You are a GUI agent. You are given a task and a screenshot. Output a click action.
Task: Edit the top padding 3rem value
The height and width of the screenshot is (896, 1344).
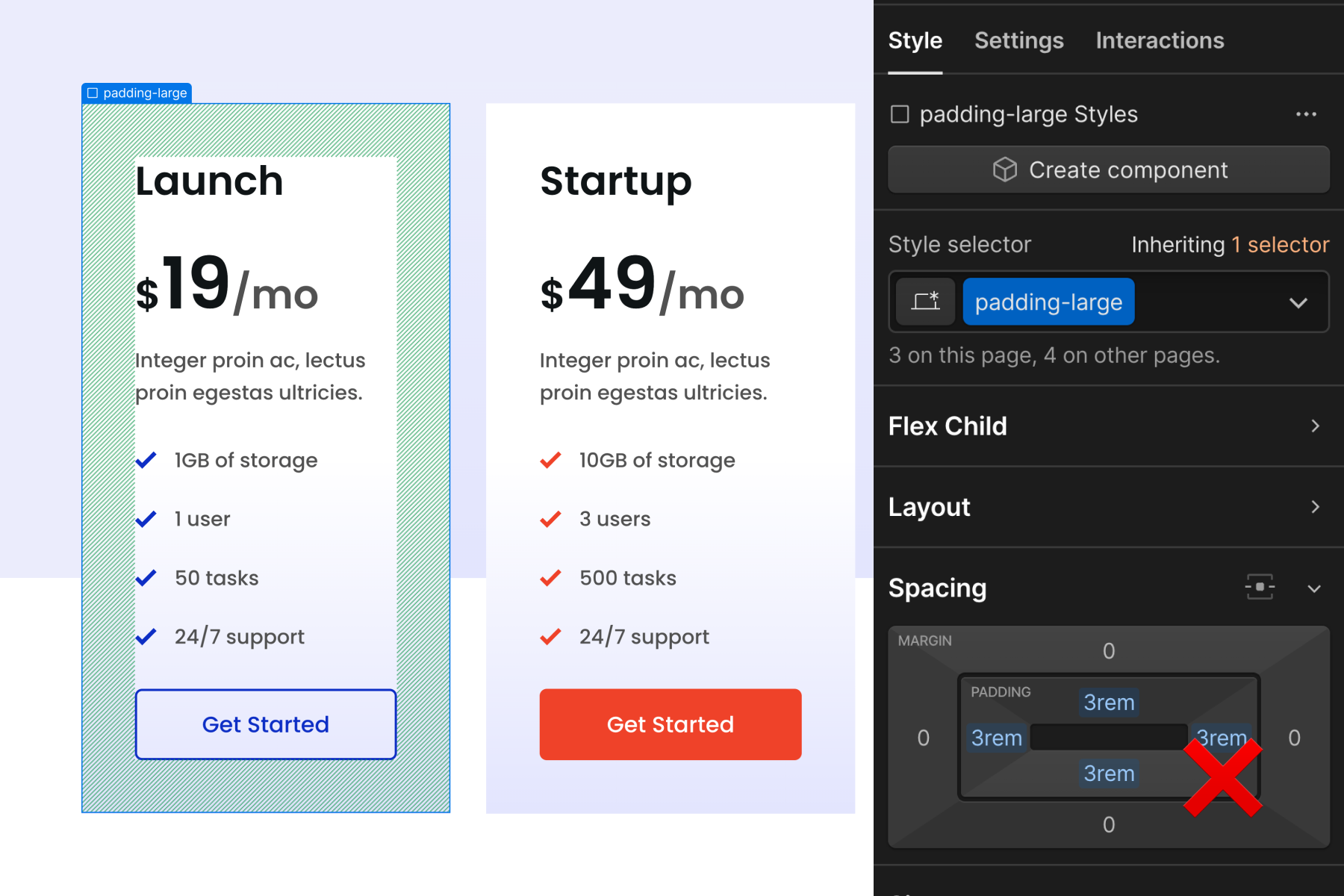coord(1109,702)
